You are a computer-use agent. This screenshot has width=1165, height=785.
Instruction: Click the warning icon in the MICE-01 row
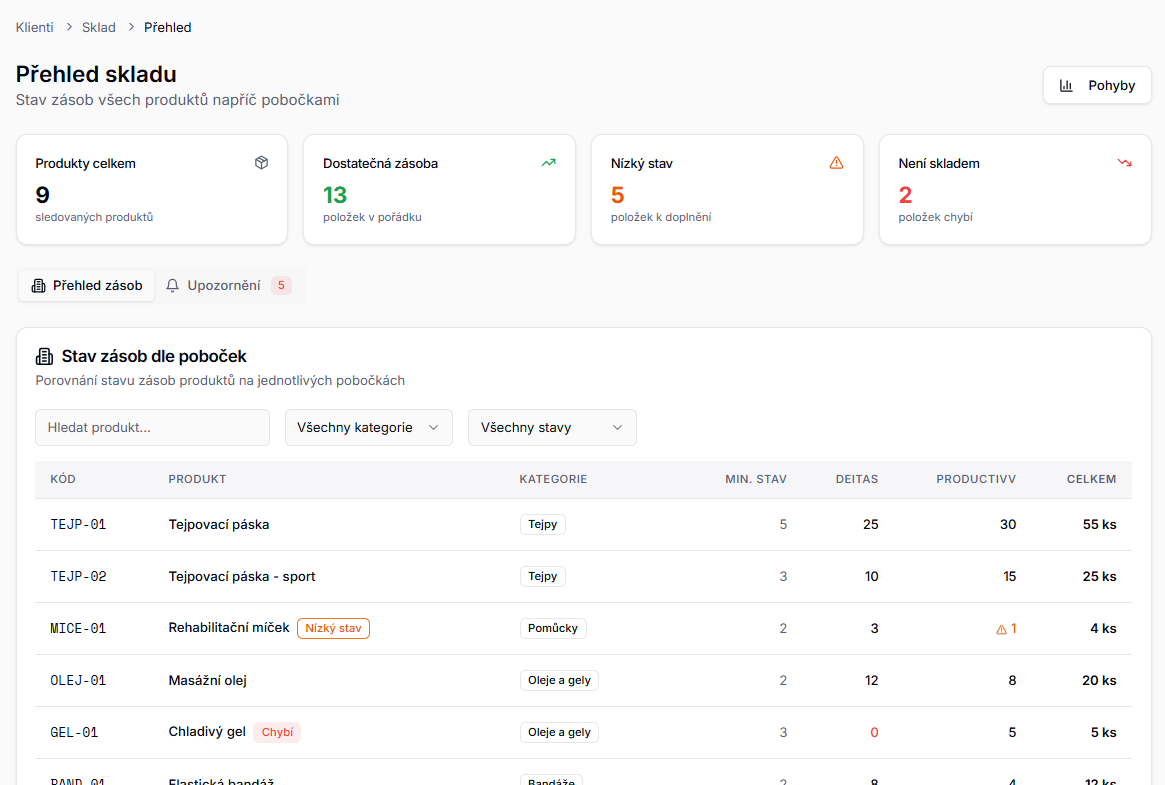(x=1001, y=629)
